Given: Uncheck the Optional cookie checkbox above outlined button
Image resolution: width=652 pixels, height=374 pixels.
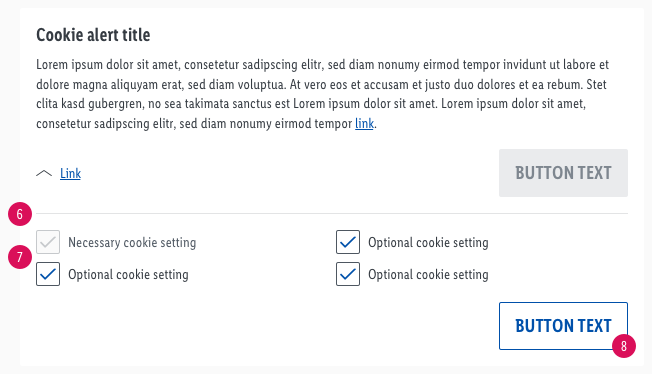Looking at the screenshot, I should 348,274.
